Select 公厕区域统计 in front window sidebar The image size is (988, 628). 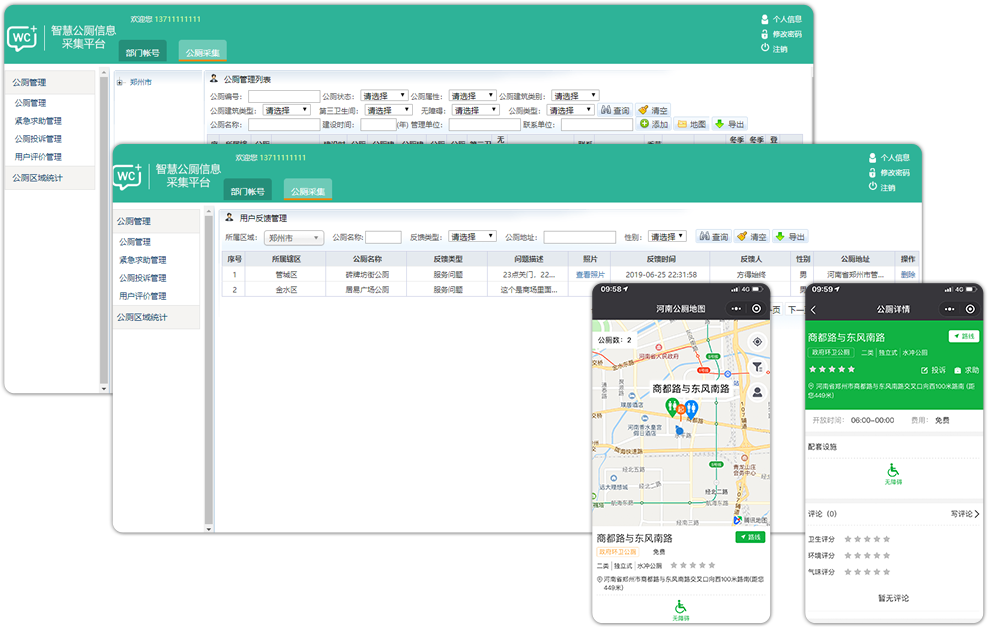click(x=142, y=317)
